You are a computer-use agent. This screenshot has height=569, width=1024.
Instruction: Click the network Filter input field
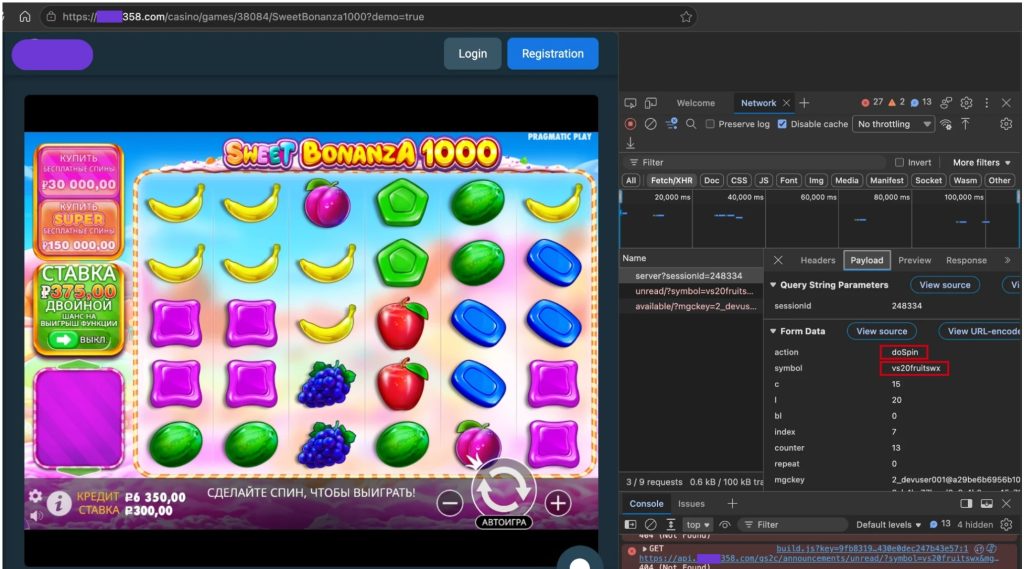[x=758, y=163]
